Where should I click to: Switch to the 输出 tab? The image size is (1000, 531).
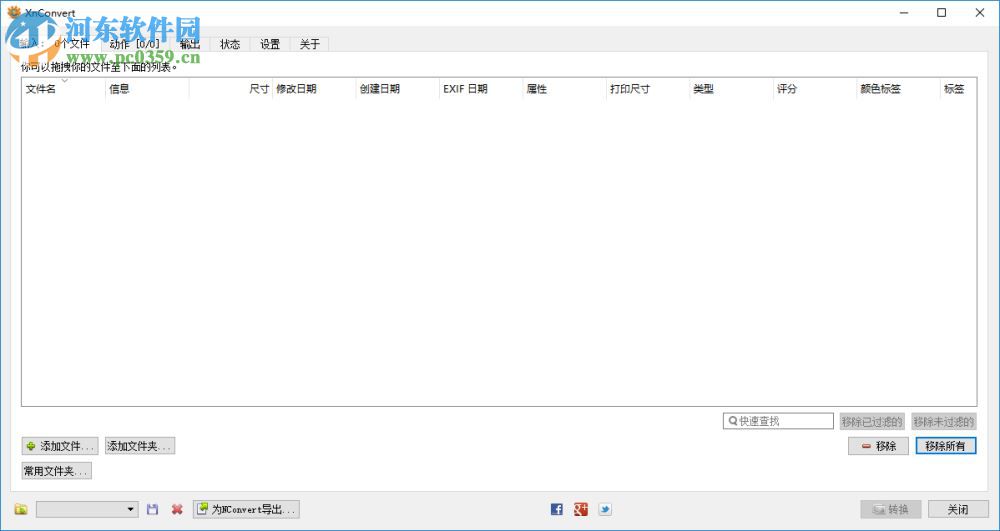pyautogui.click(x=189, y=44)
